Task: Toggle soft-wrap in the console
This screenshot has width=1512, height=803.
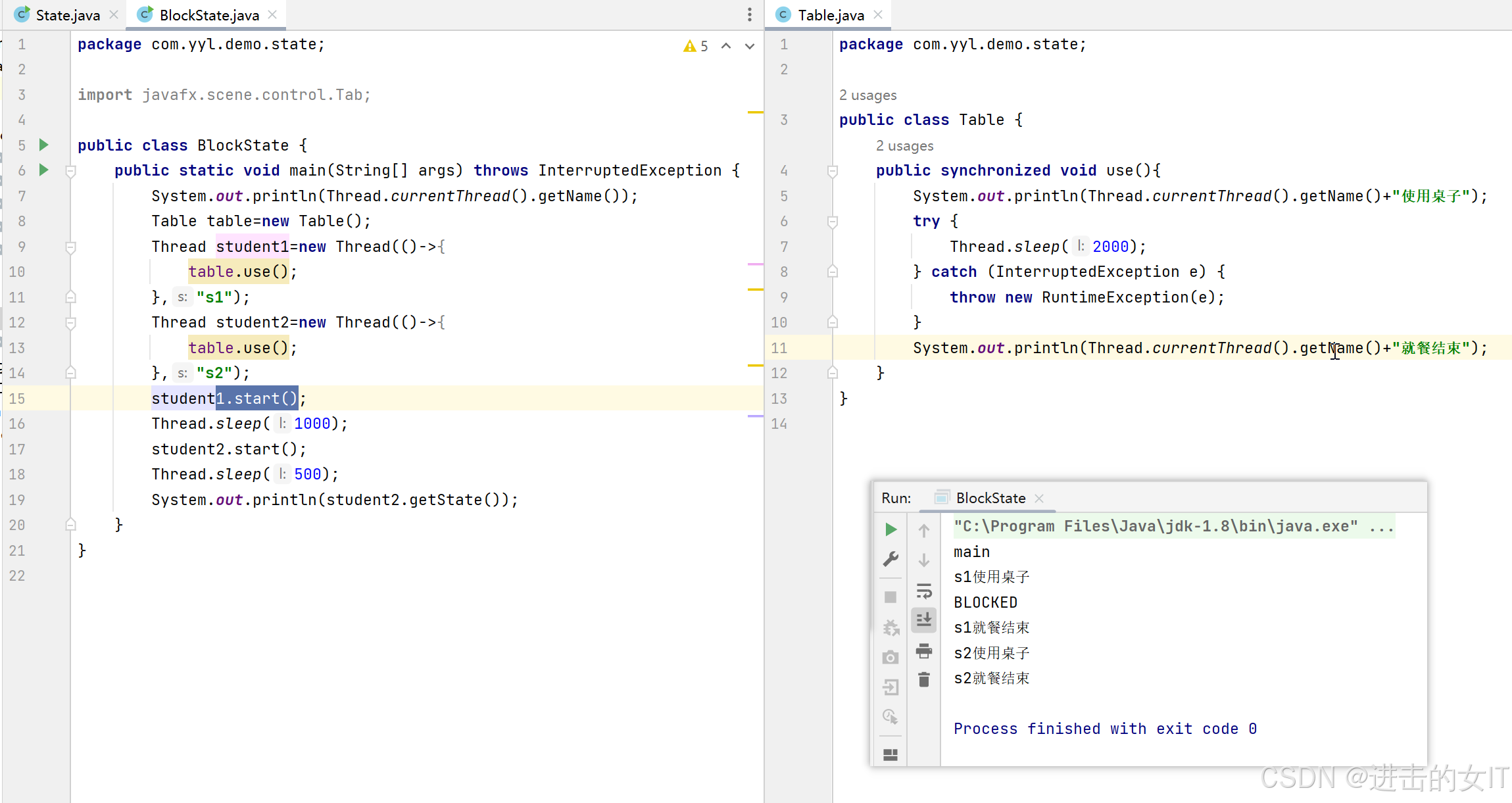Action: 924,591
